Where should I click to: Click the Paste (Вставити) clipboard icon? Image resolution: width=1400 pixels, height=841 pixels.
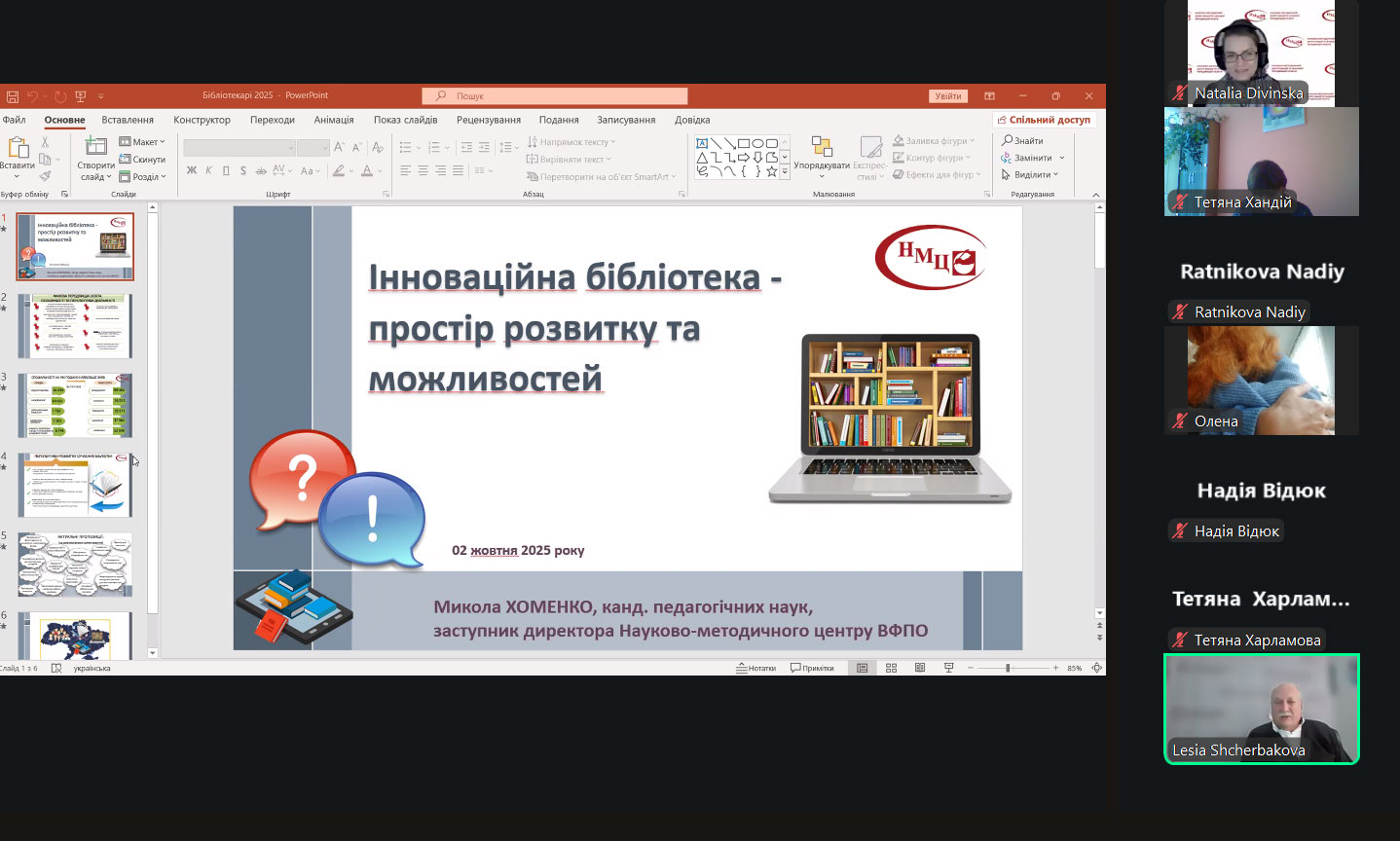[18, 148]
